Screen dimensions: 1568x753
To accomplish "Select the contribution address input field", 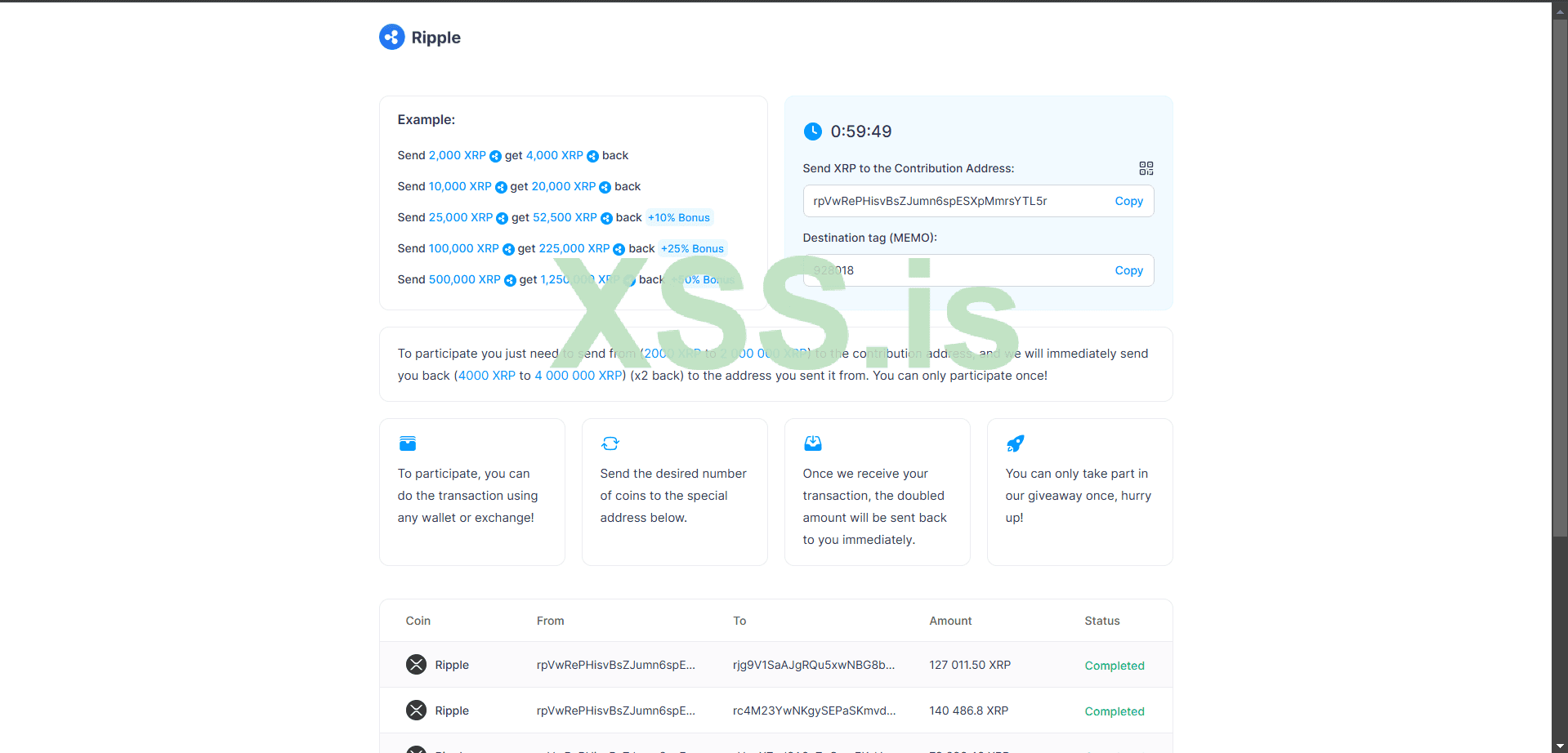I will tap(978, 201).
